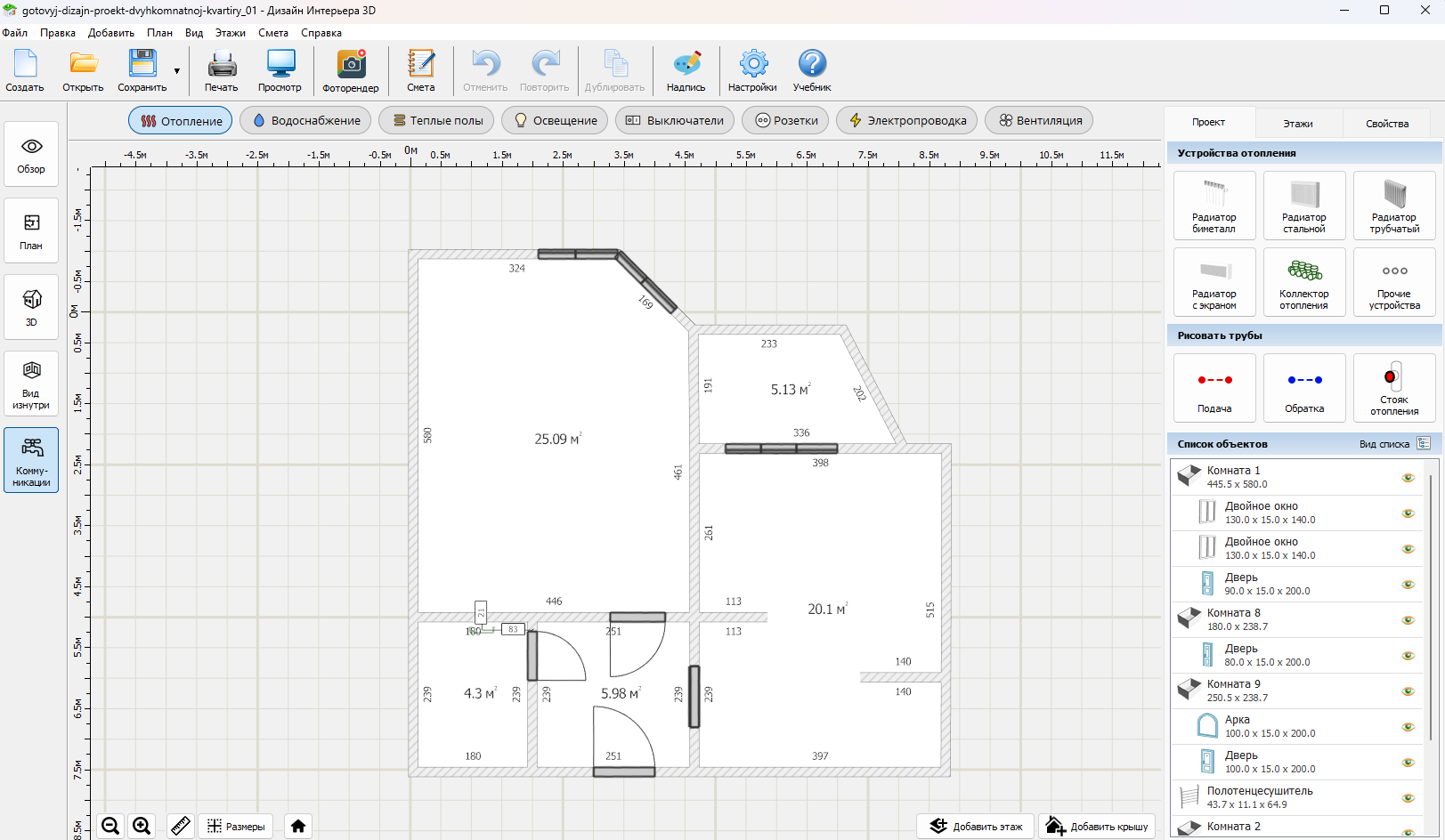Switch to the Свойства tab
The image size is (1445, 840).
pyautogui.click(x=1387, y=124)
